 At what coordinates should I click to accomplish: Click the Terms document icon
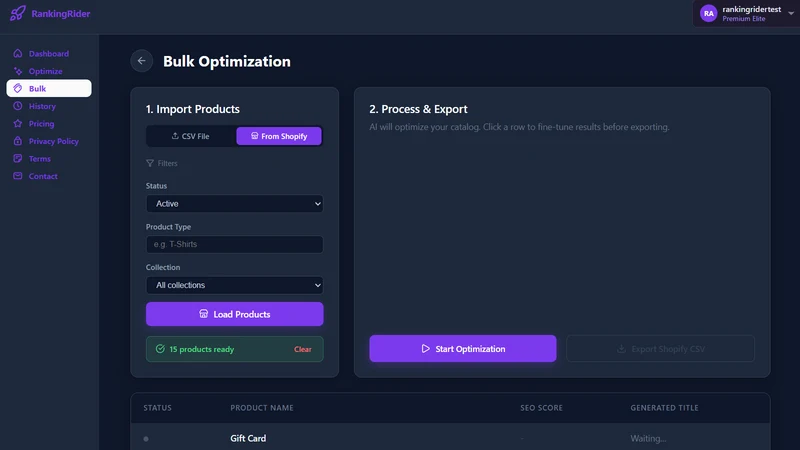(18, 159)
